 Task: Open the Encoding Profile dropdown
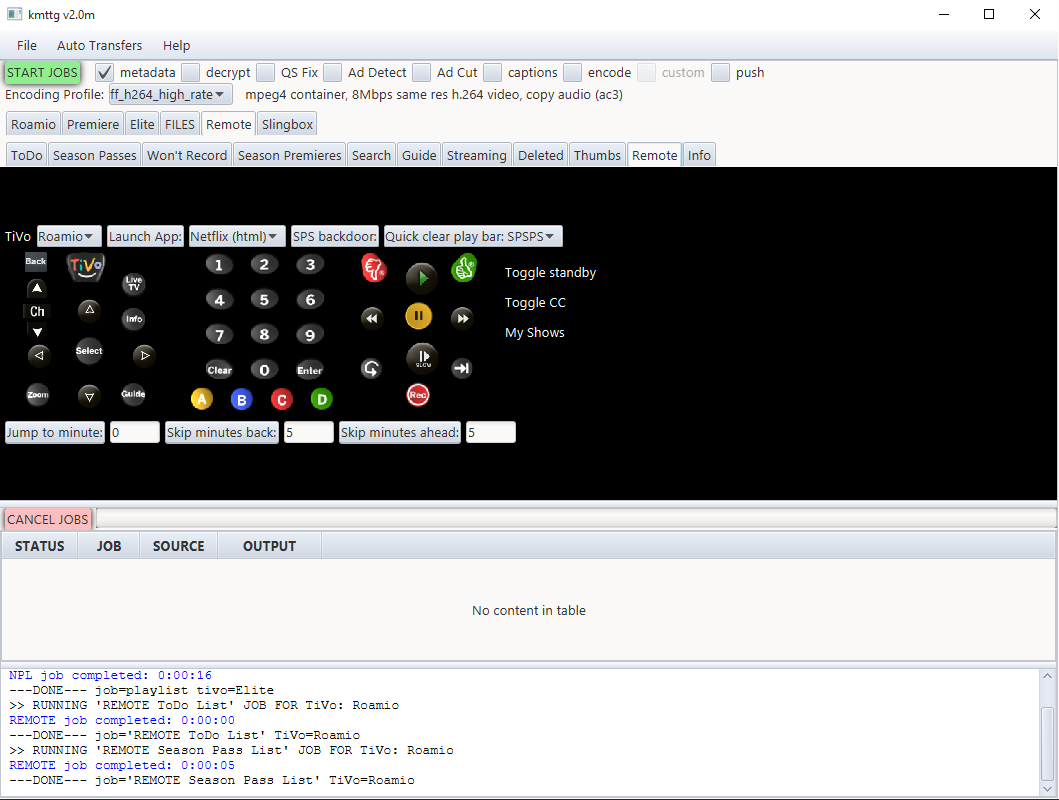click(x=170, y=95)
